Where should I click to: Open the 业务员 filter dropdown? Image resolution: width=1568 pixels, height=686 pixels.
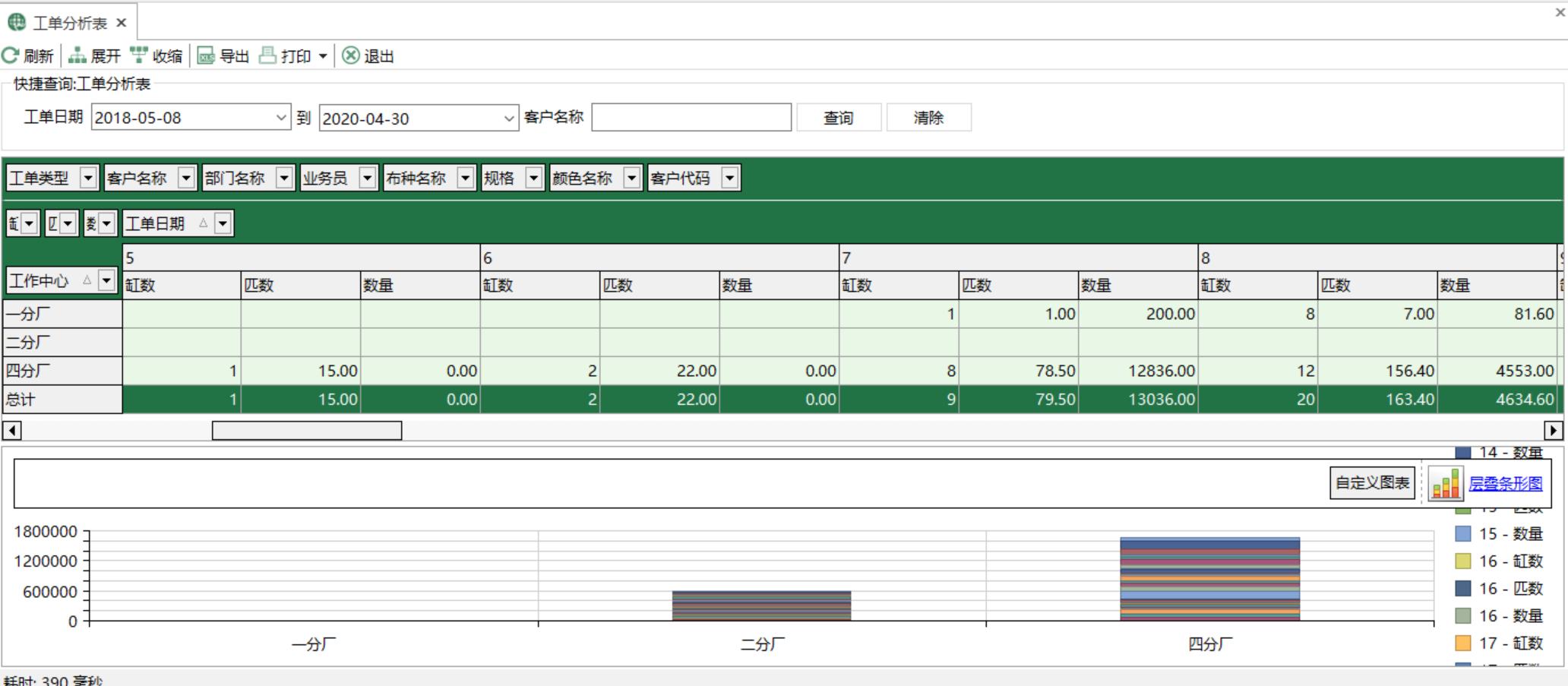tap(368, 178)
